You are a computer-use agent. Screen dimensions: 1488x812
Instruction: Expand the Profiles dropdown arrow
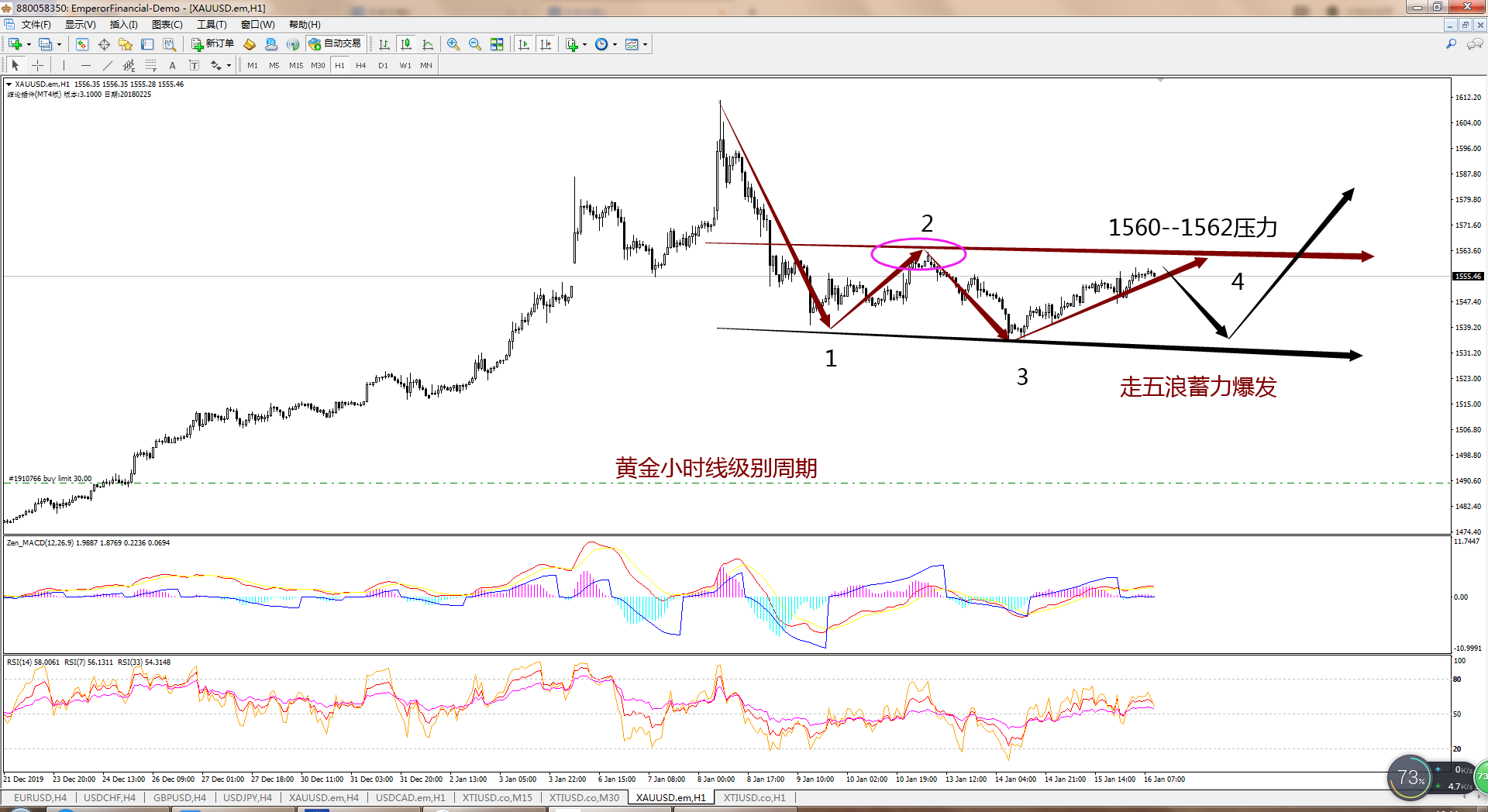coord(59,44)
